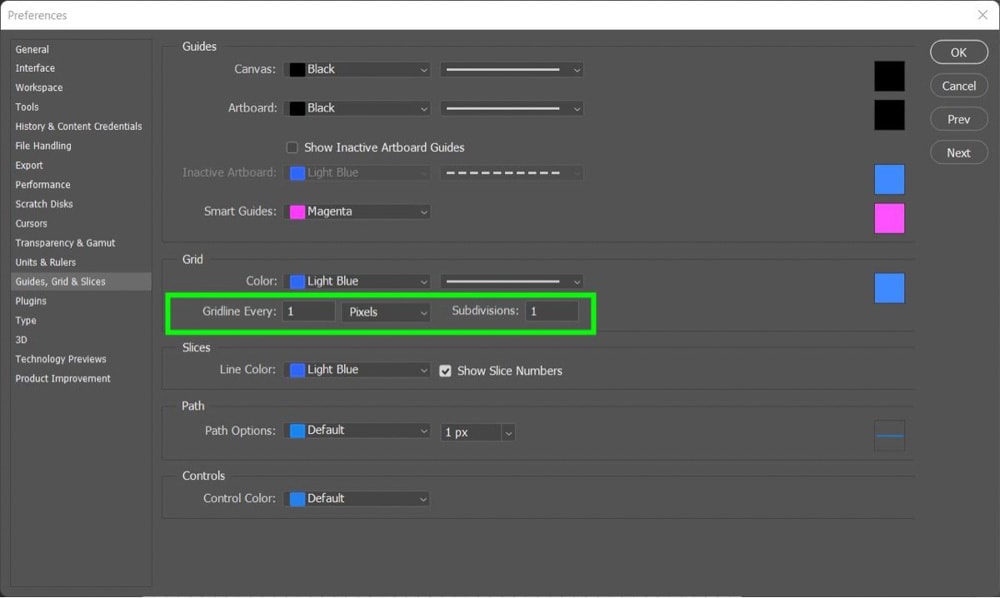The width and height of the screenshot is (1000, 598).
Task: Click the Subdivisions input field
Action: pos(552,311)
